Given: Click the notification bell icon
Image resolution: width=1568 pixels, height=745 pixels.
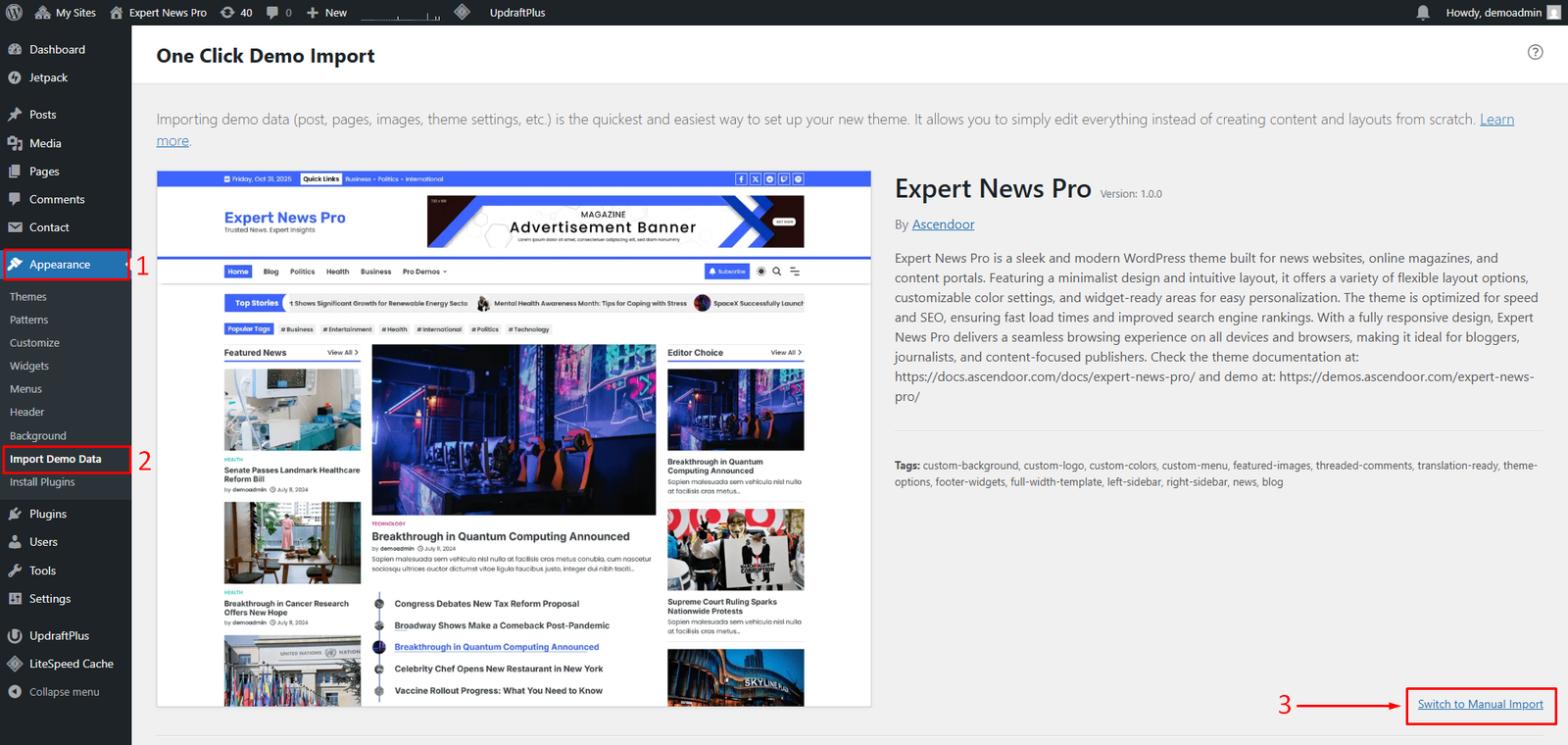Looking at the screenshot, I should [x=1423, y=13].
